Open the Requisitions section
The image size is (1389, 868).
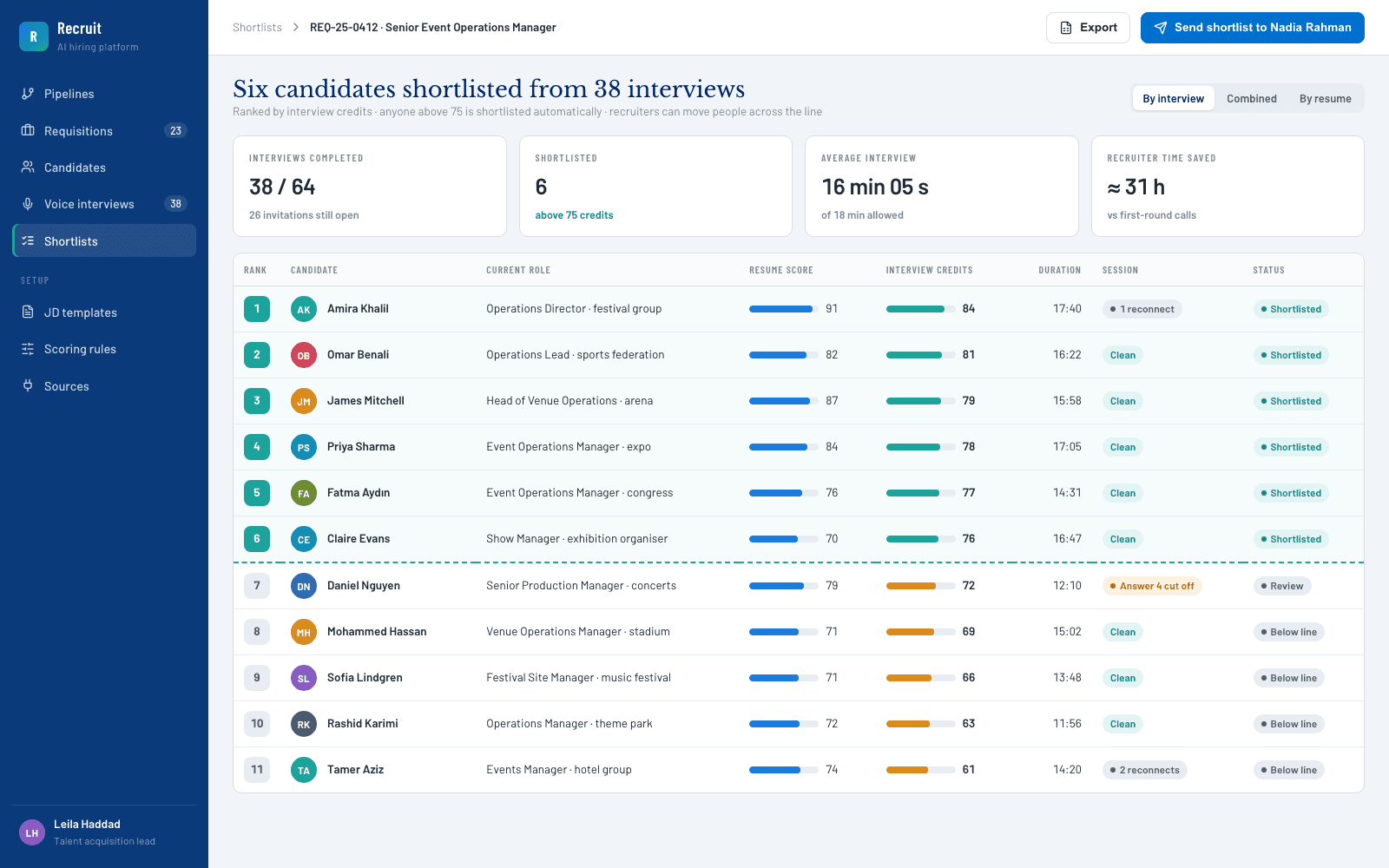click(x=104, y=130)
